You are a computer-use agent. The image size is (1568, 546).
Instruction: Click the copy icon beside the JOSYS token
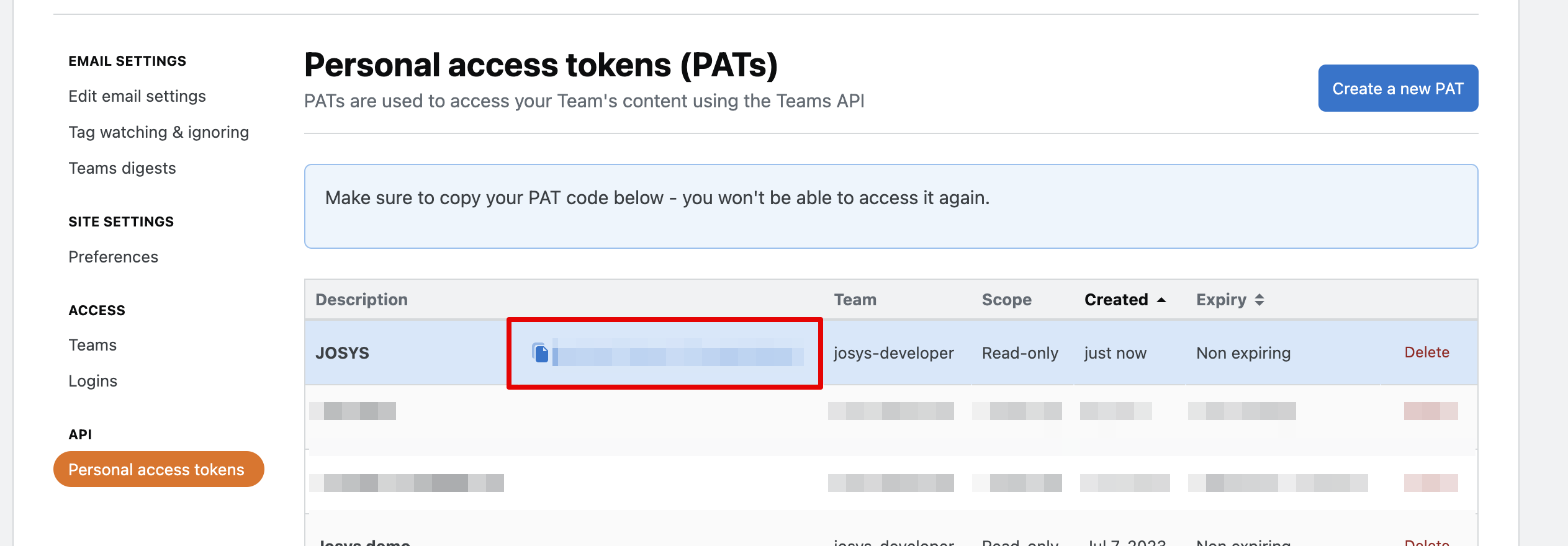click(541, 353)
